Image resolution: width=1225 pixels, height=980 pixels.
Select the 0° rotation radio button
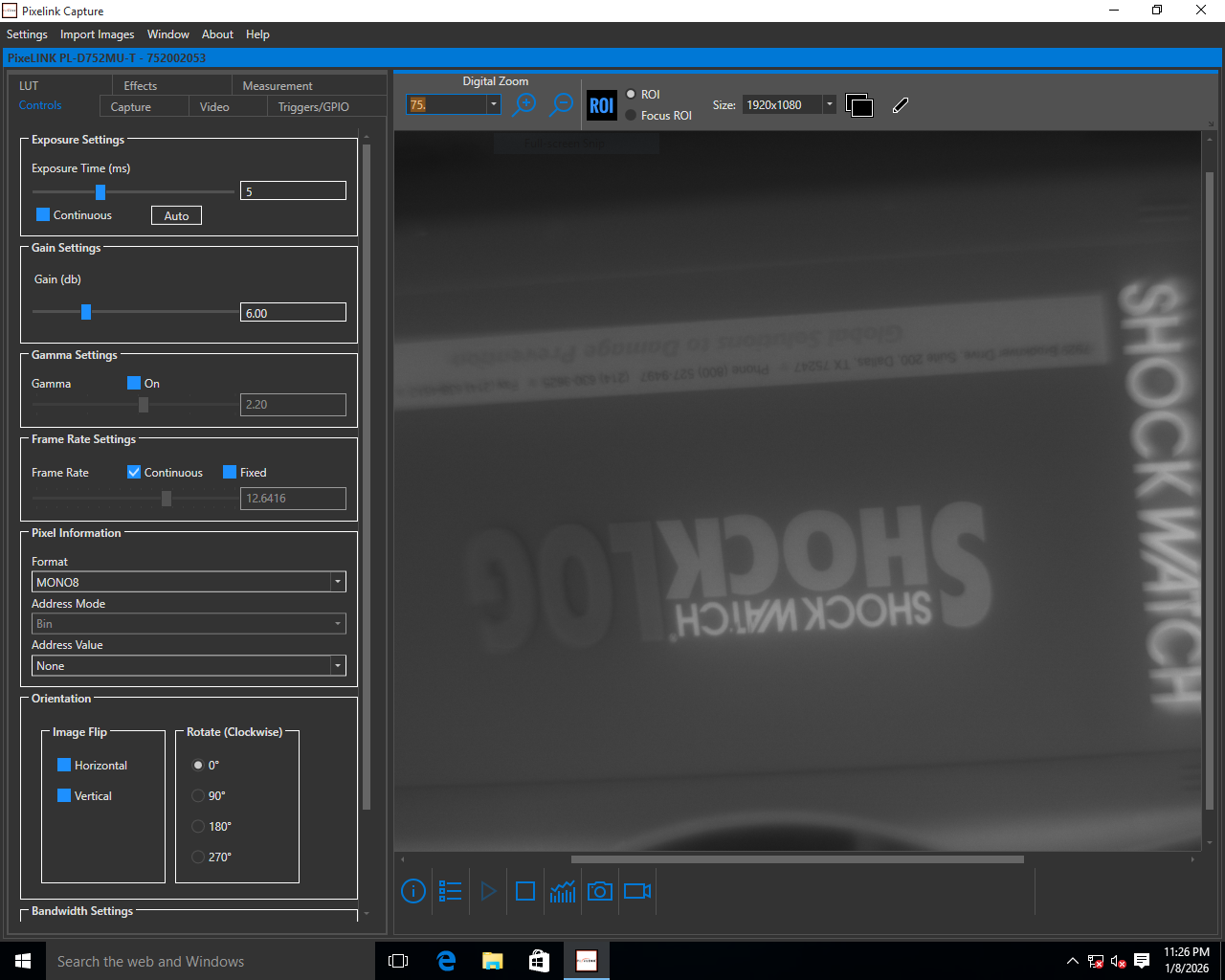pyautogui.click(x=198, y=765)
